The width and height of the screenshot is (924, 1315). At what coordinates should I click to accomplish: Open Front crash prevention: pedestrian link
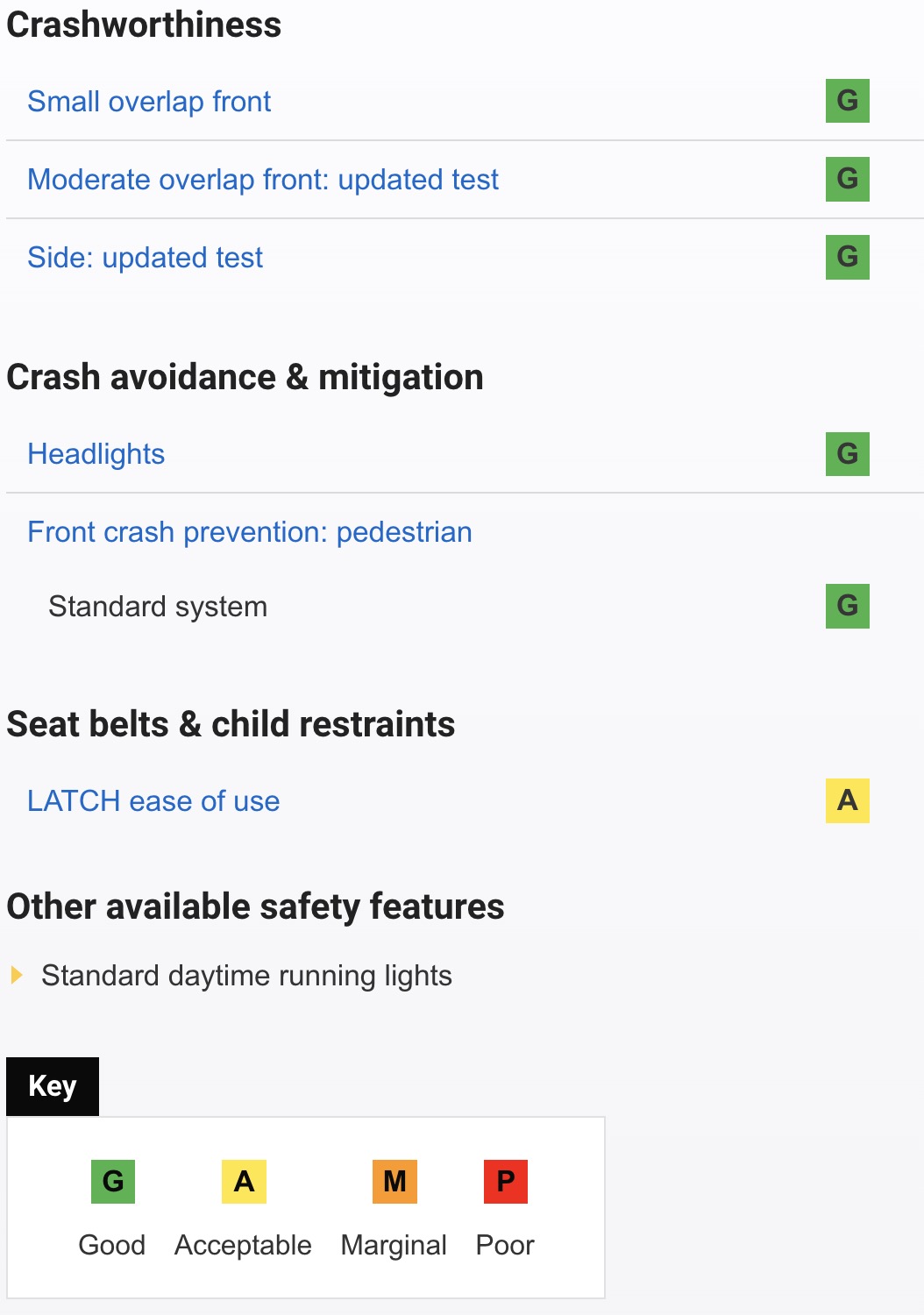tap(249, 532)
